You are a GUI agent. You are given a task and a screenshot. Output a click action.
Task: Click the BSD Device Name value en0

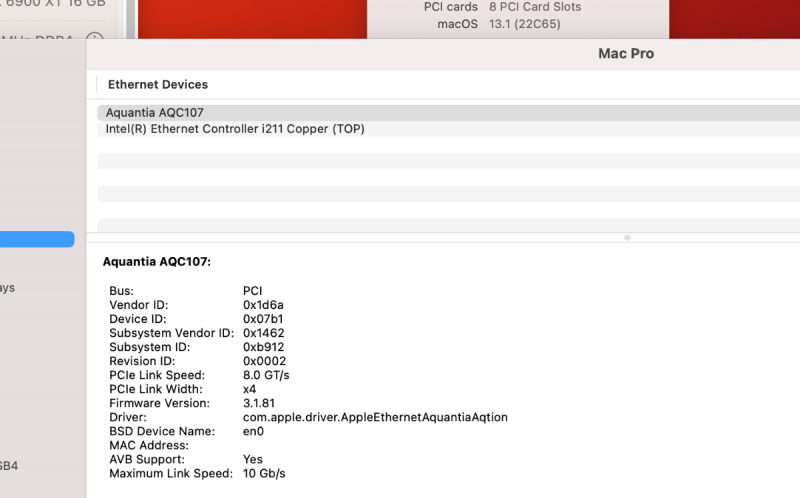coord(253,432)
